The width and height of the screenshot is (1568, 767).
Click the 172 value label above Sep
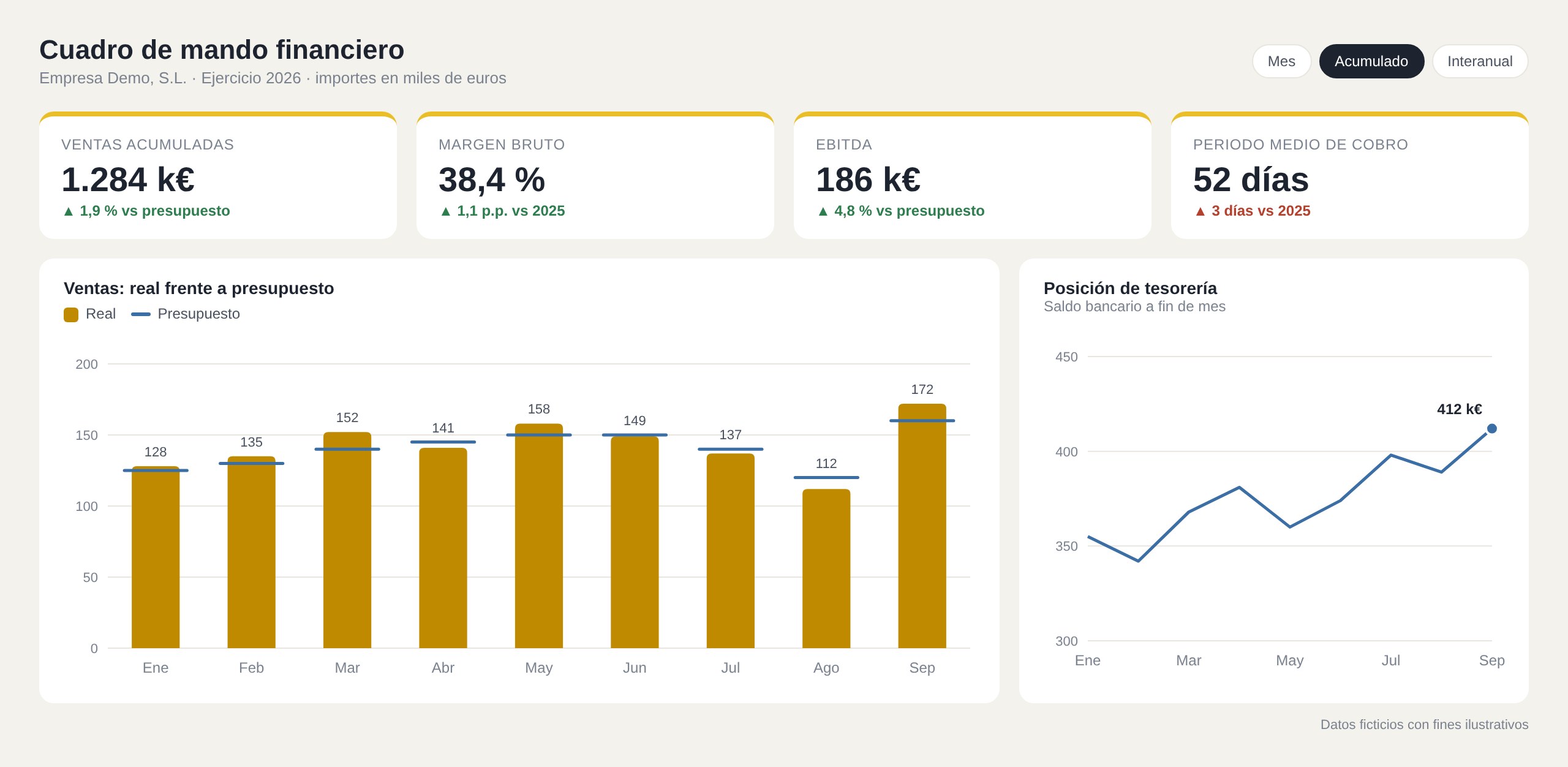(922, 390)
